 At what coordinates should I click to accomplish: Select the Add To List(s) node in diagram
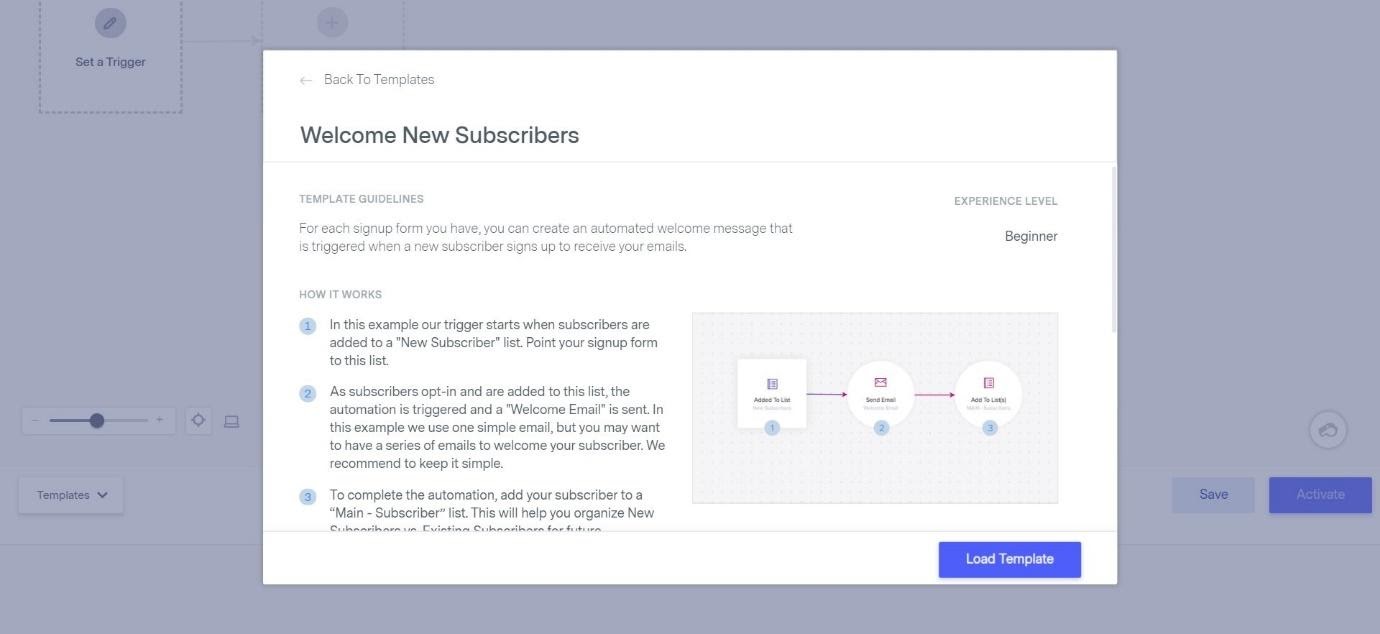[x=988, y=394]
